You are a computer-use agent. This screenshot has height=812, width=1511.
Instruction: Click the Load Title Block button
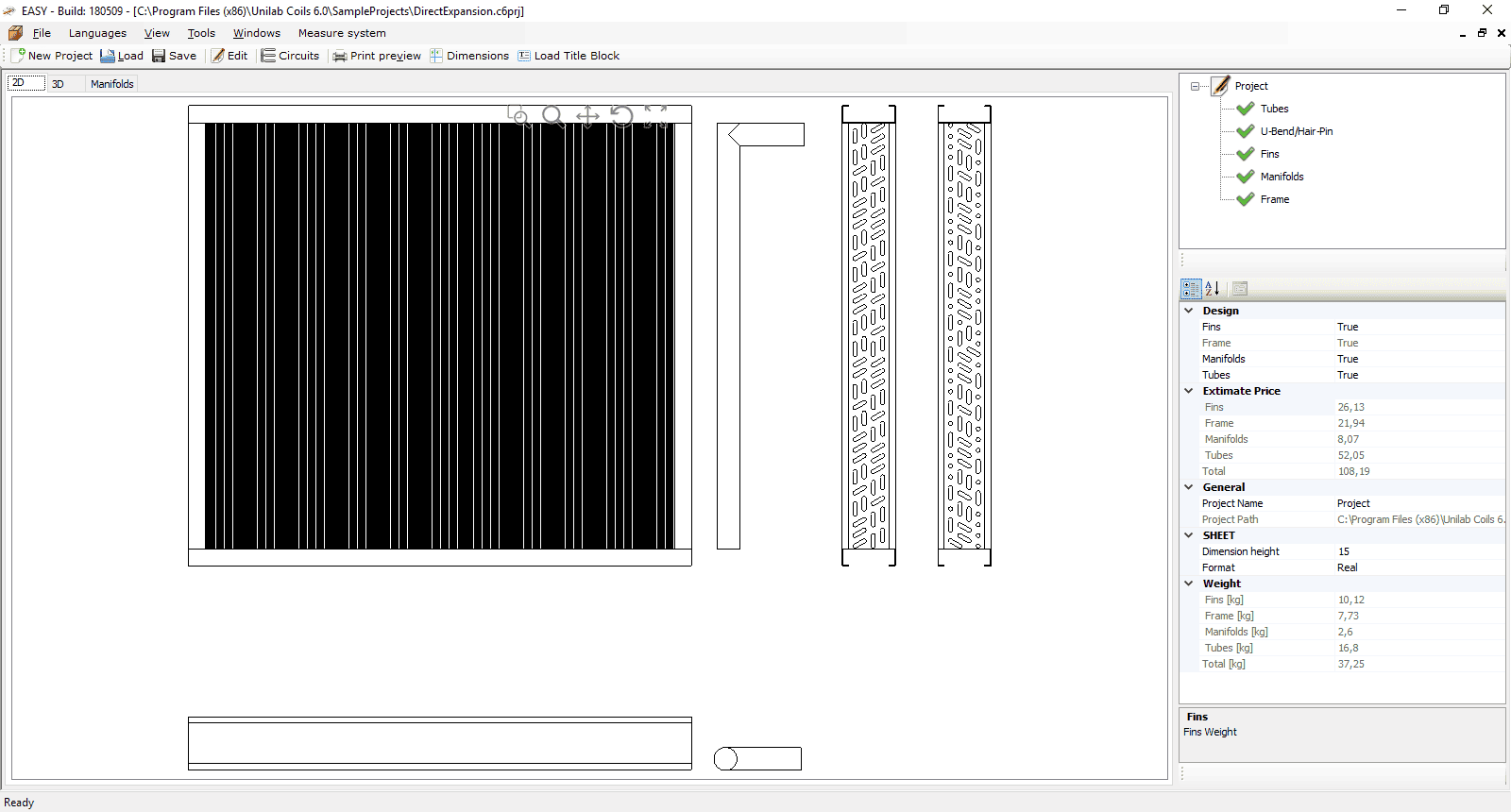pos(569,56)
